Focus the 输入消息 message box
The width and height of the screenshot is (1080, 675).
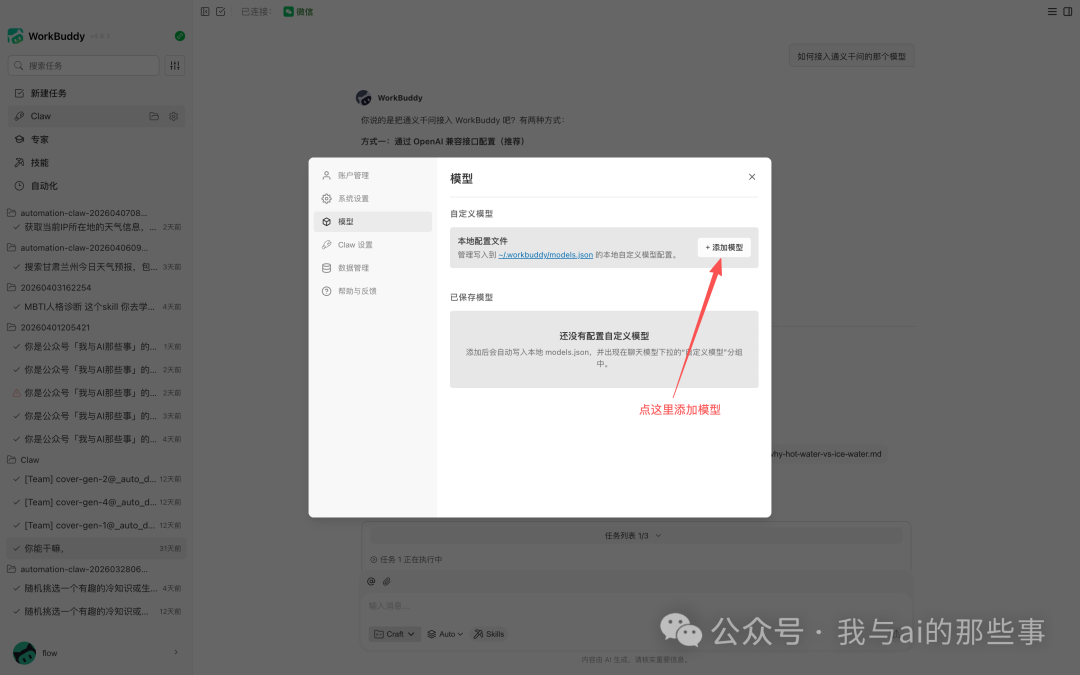636,606
